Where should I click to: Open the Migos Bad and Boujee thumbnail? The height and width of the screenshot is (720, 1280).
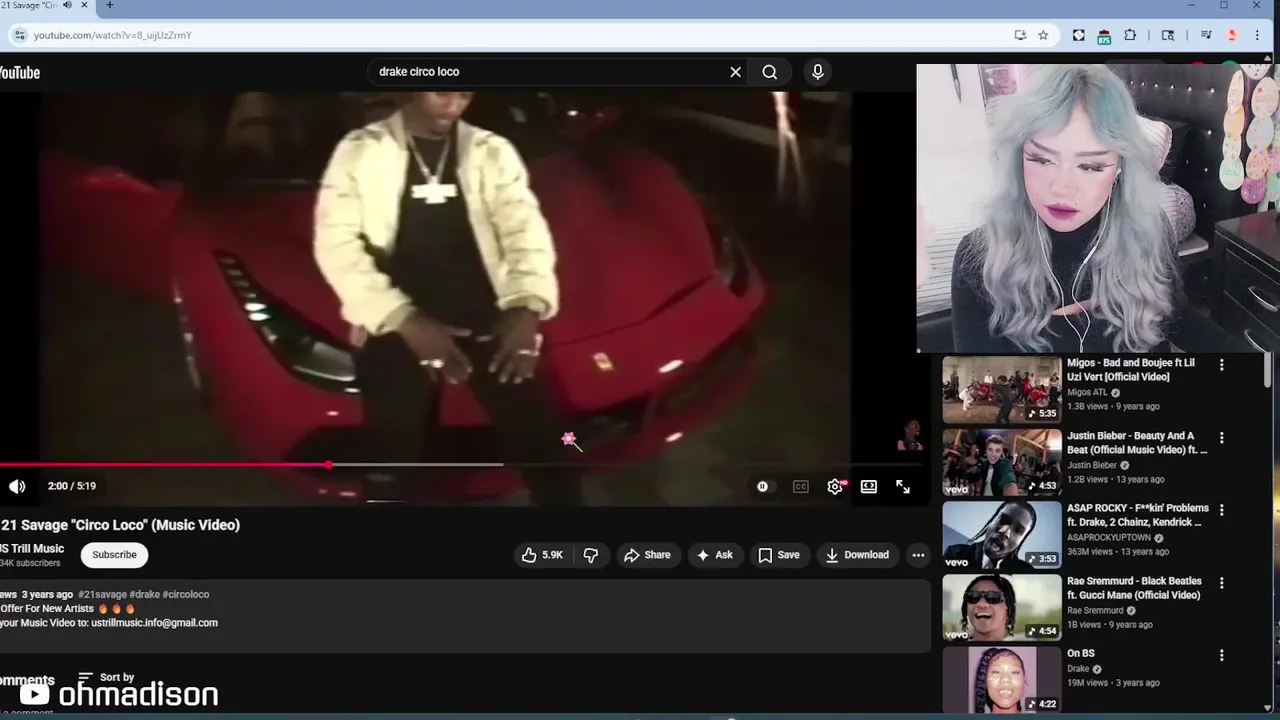click(x=1002, y=390)
